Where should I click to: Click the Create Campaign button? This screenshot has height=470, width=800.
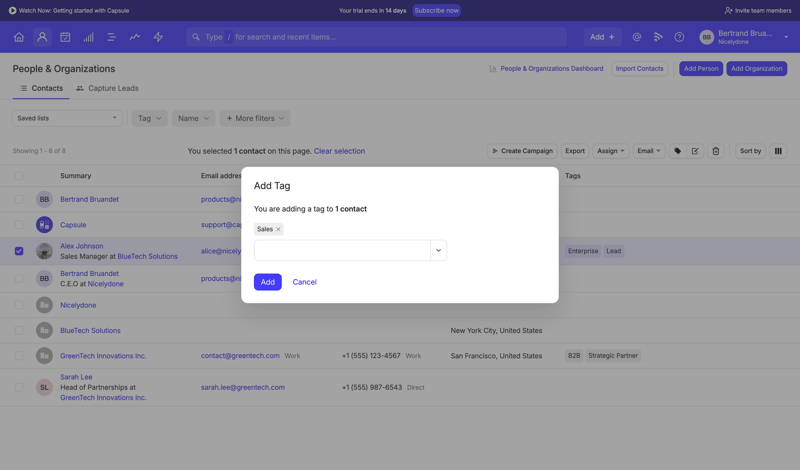click(x=522, y=151)
